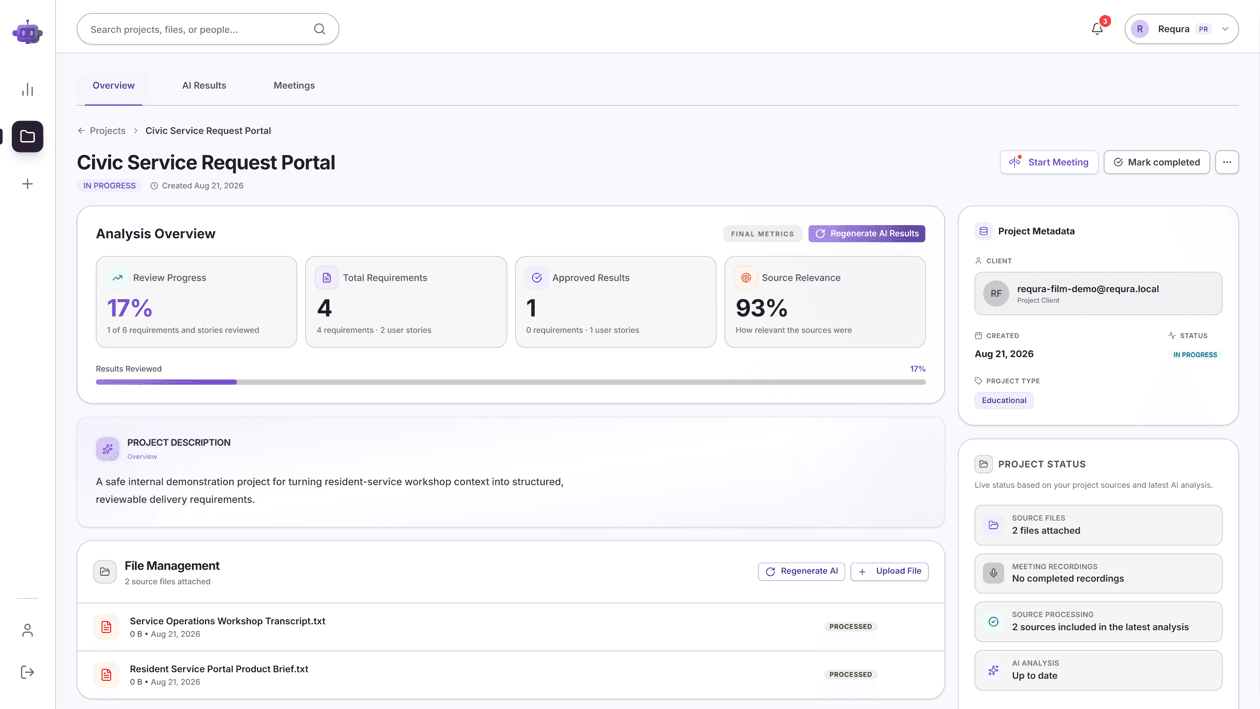Click the logout icon in sidebar
Viewport: 1260px width, 709px height.
coord(27,672)
